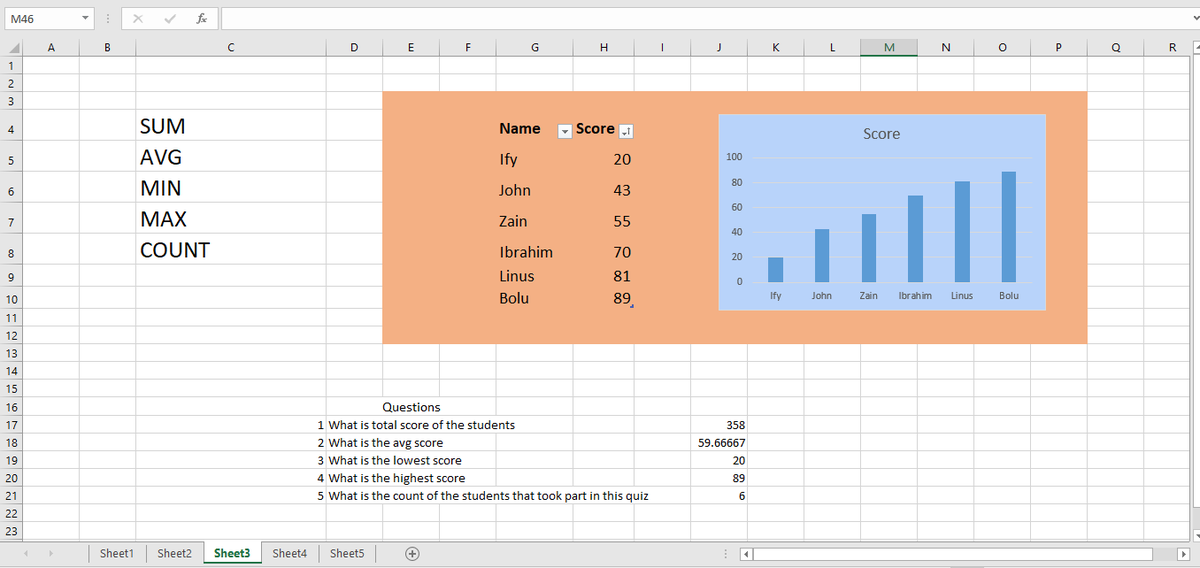Click the answer cell showing 358
Image resolution: width=1200 pixels, height=568 pixels.
tap(721, 425)
